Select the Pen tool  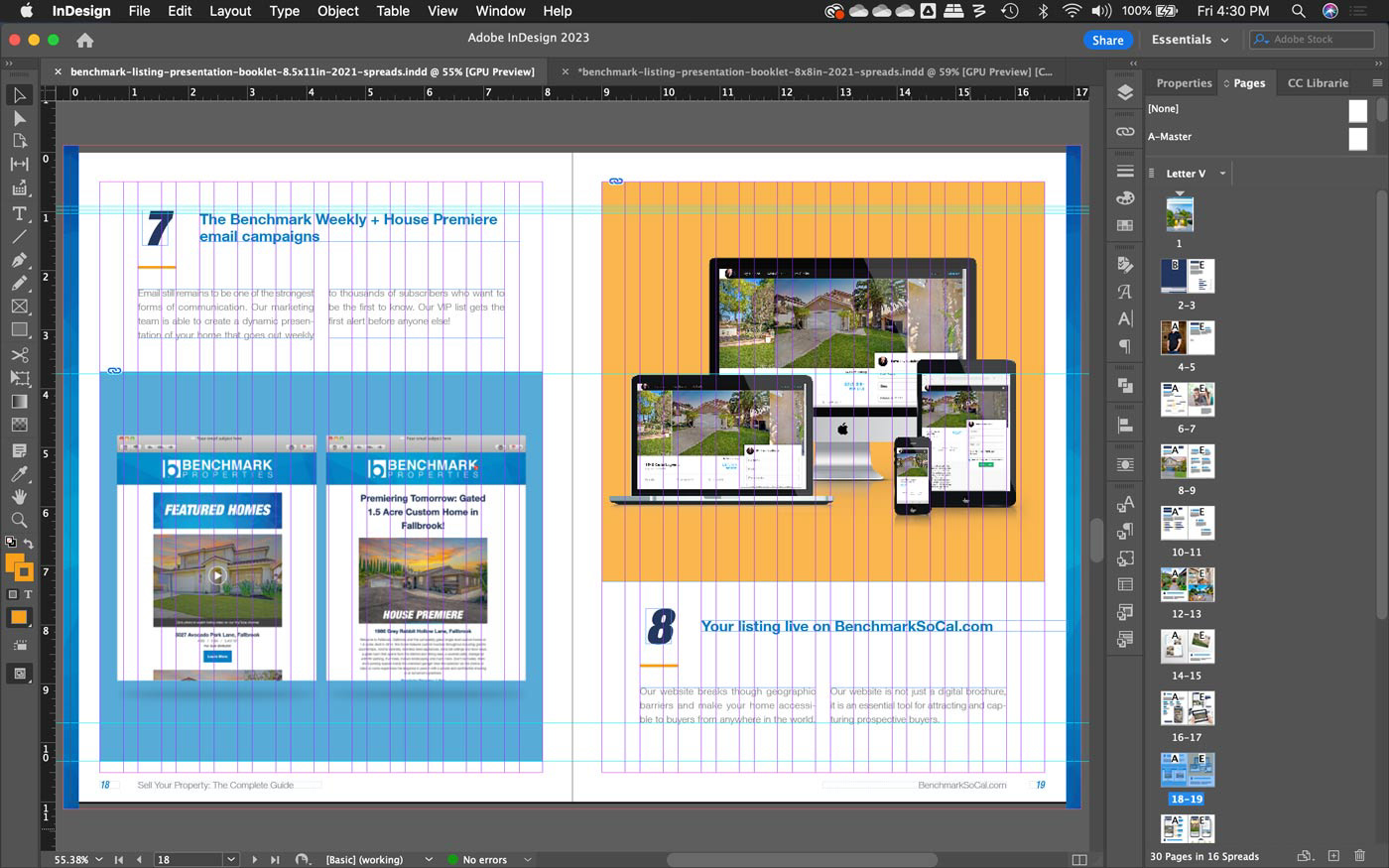pos(19,260)
